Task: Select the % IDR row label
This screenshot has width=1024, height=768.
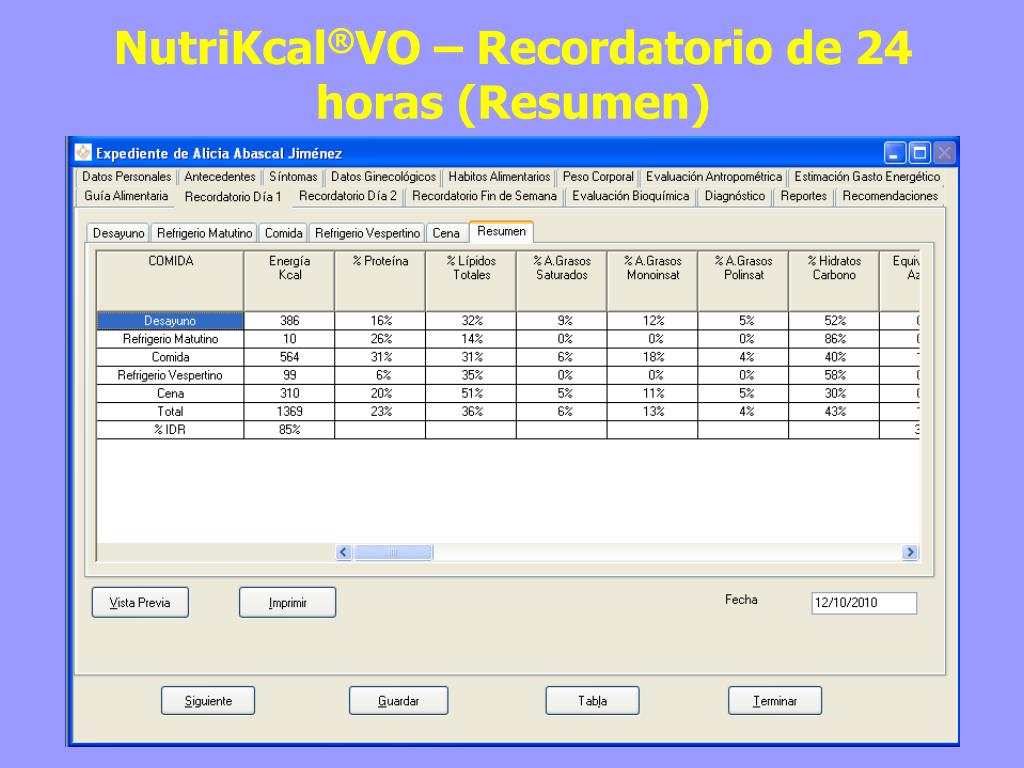Action: [x=170, y=430]
